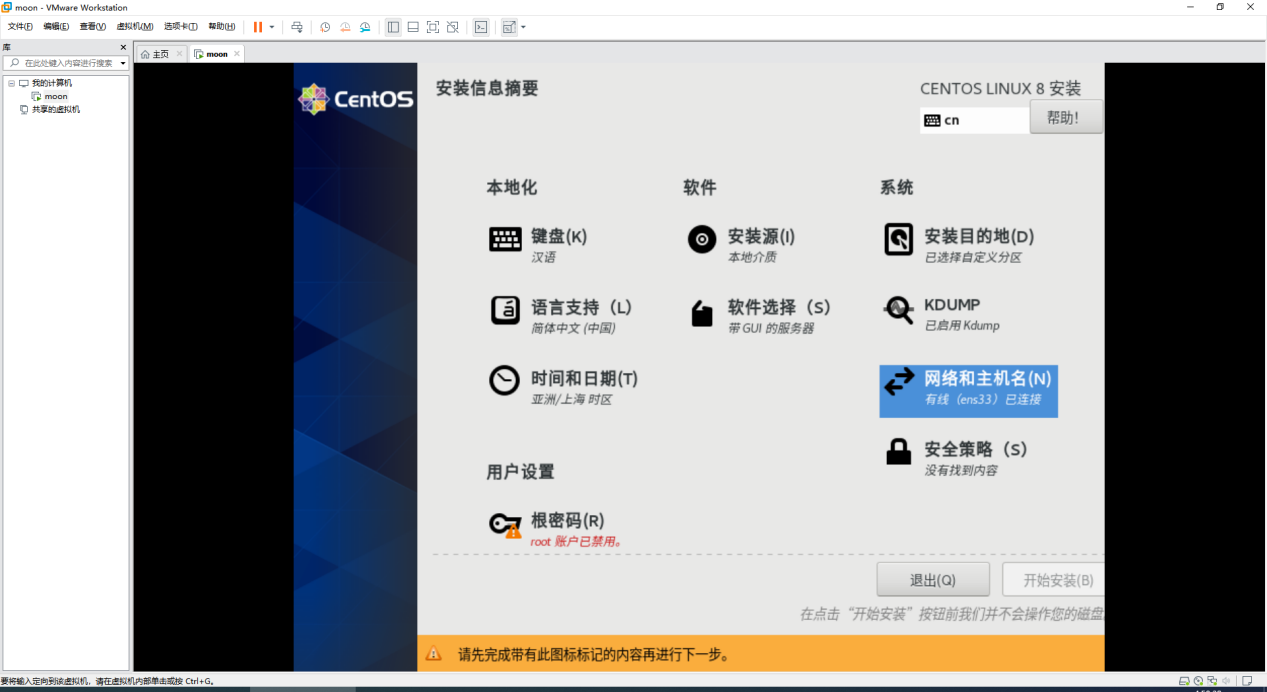Screen dimensions: 1267x692
Task: Take a snapshot of the VM
Action: pos(325,27)
